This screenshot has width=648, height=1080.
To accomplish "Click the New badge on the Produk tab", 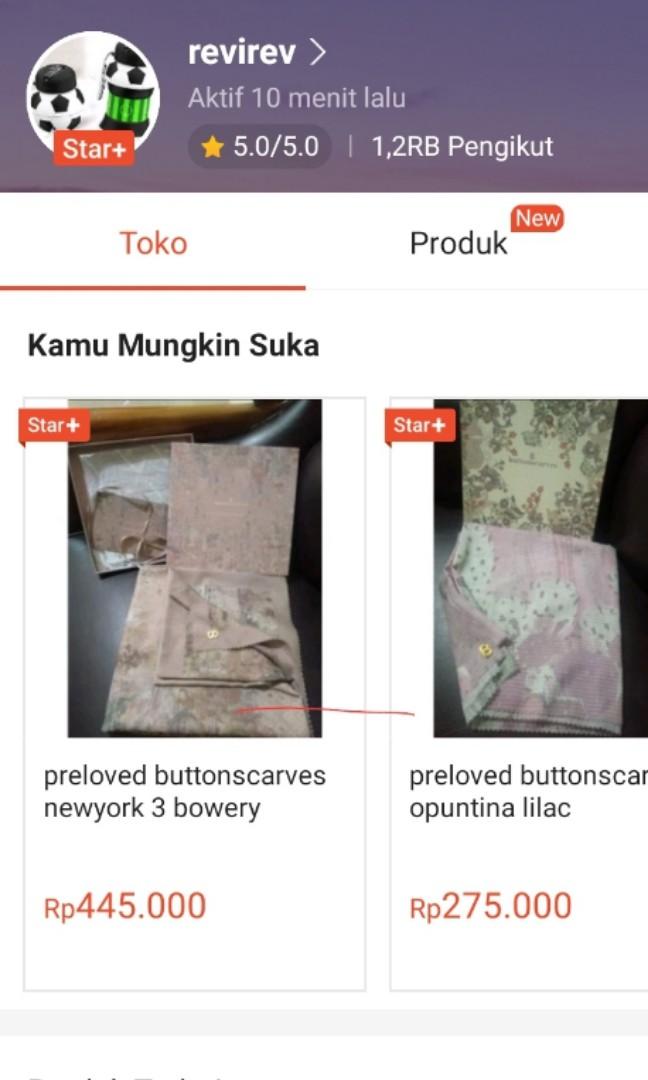I will 537,218.
